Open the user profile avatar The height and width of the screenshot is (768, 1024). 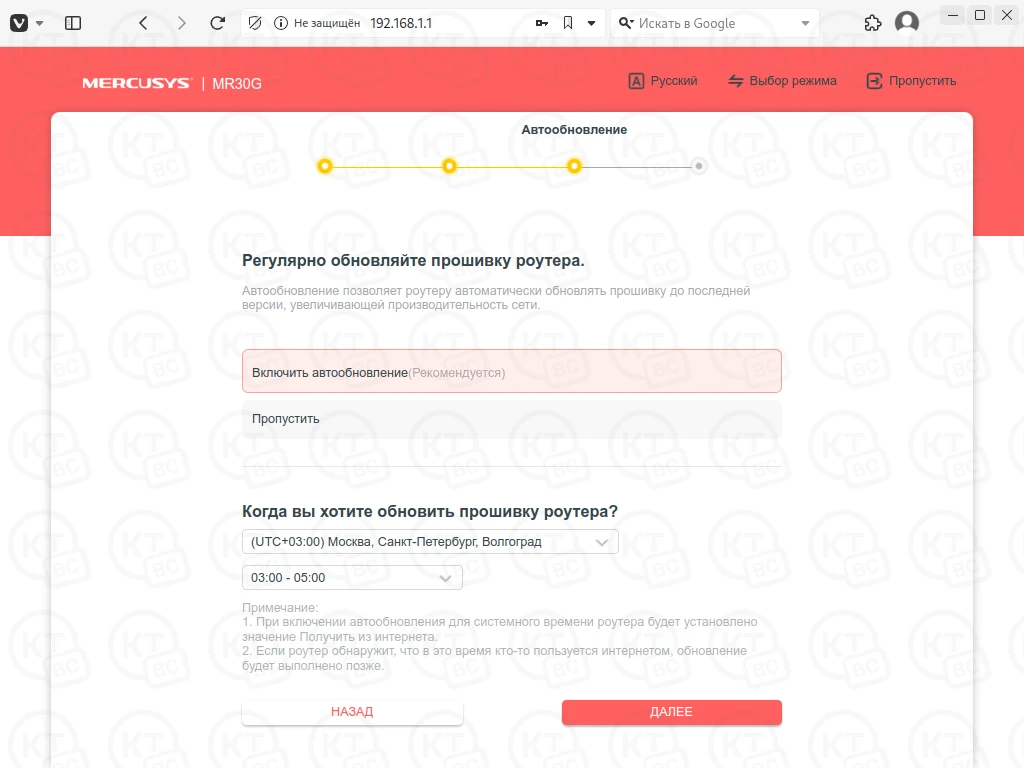pyautogui.click(x=907, y=23)
